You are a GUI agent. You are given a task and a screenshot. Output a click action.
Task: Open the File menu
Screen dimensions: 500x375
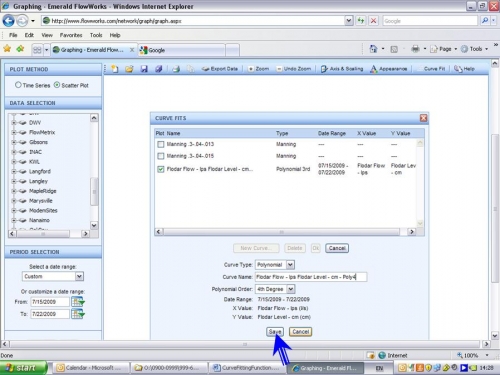point(13,35)
